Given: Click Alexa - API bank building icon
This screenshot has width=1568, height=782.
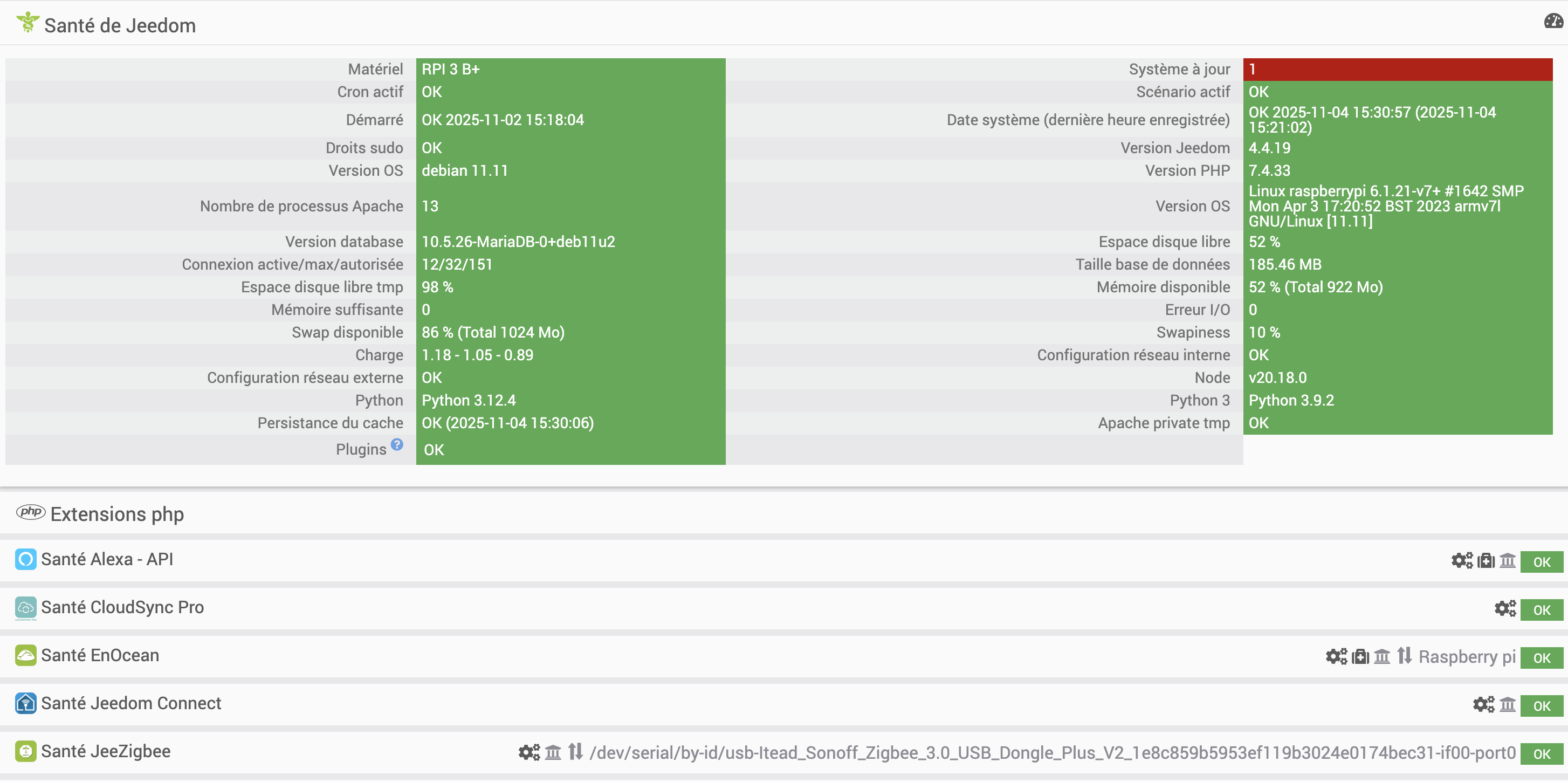Looking at the screenshot, I should [1507, 561].
